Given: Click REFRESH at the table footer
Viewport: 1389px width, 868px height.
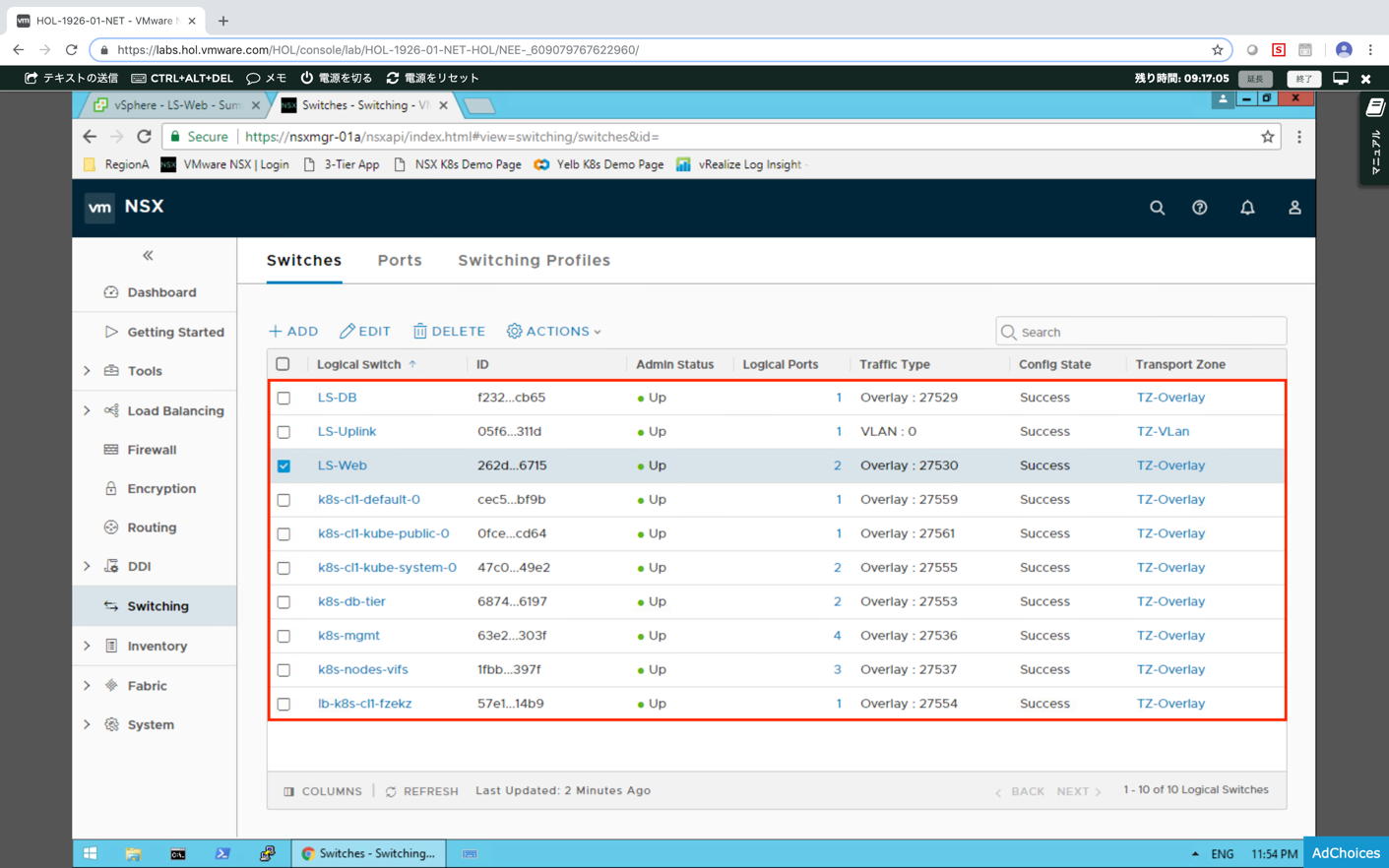Looking at the screenshot, I should tap(422, 791).
